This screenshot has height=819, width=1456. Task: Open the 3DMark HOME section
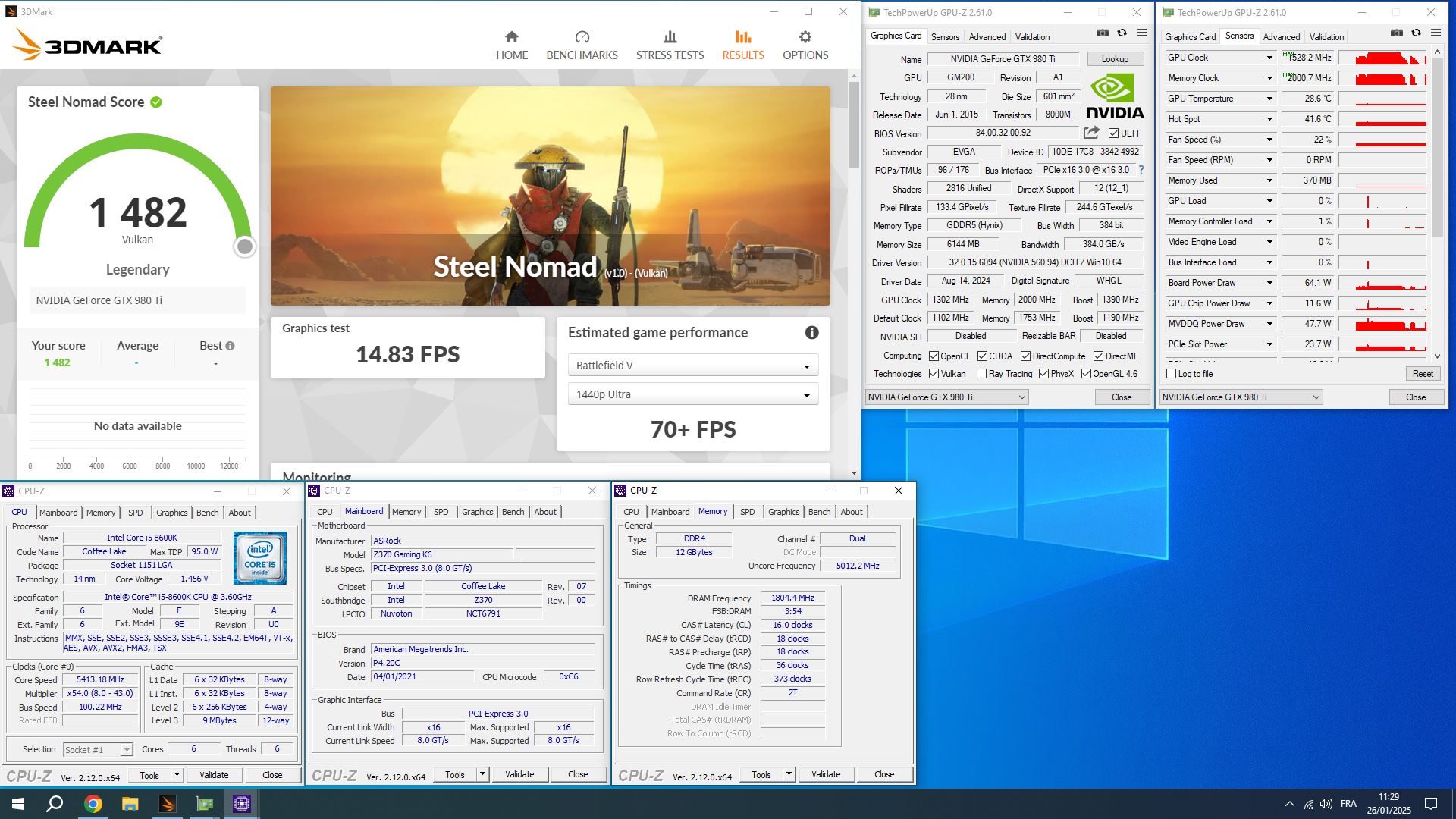pos(512,45)
